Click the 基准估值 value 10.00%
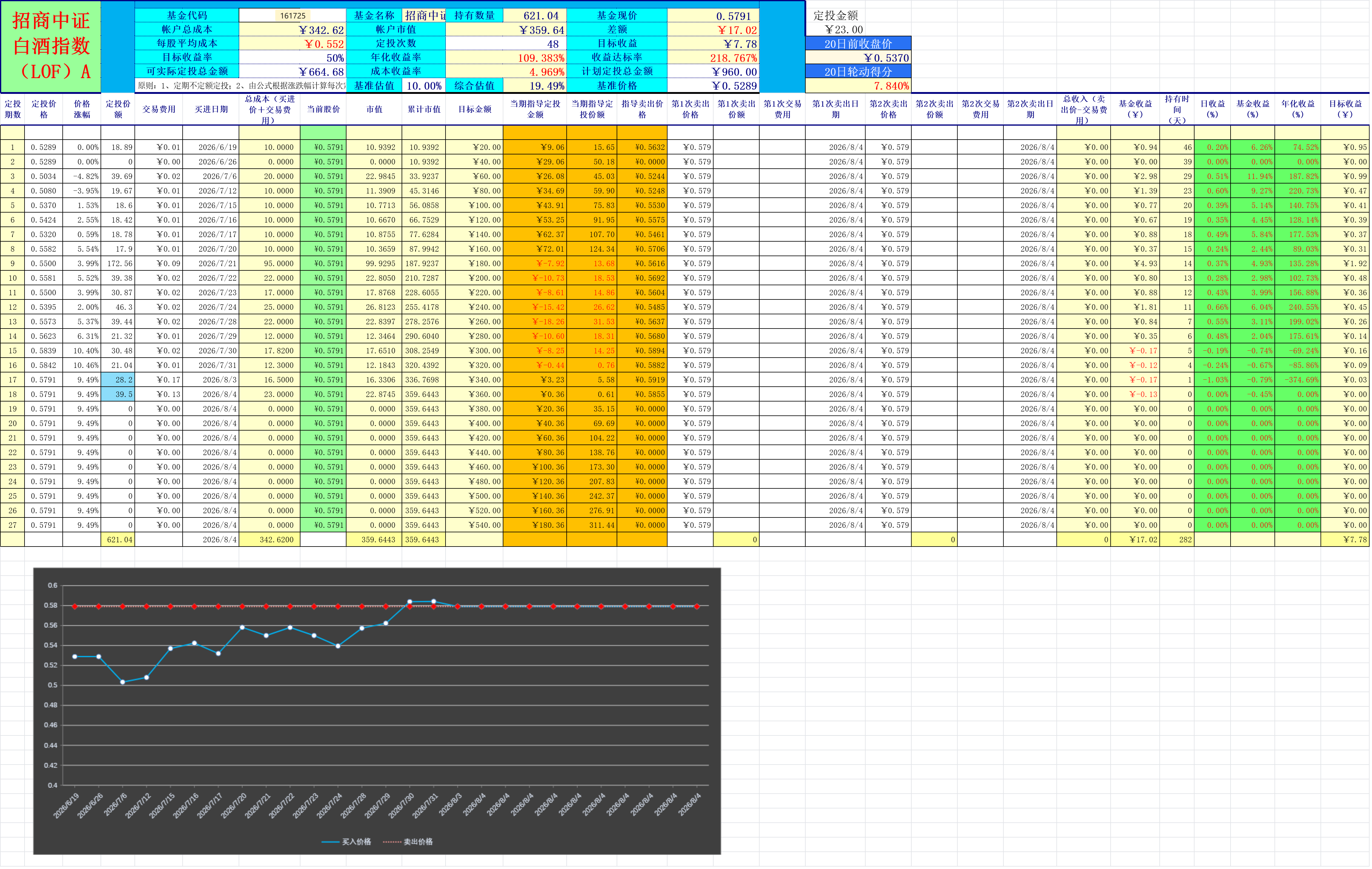1372x869 pixels. pyautogui.click(x=424, y=85)
